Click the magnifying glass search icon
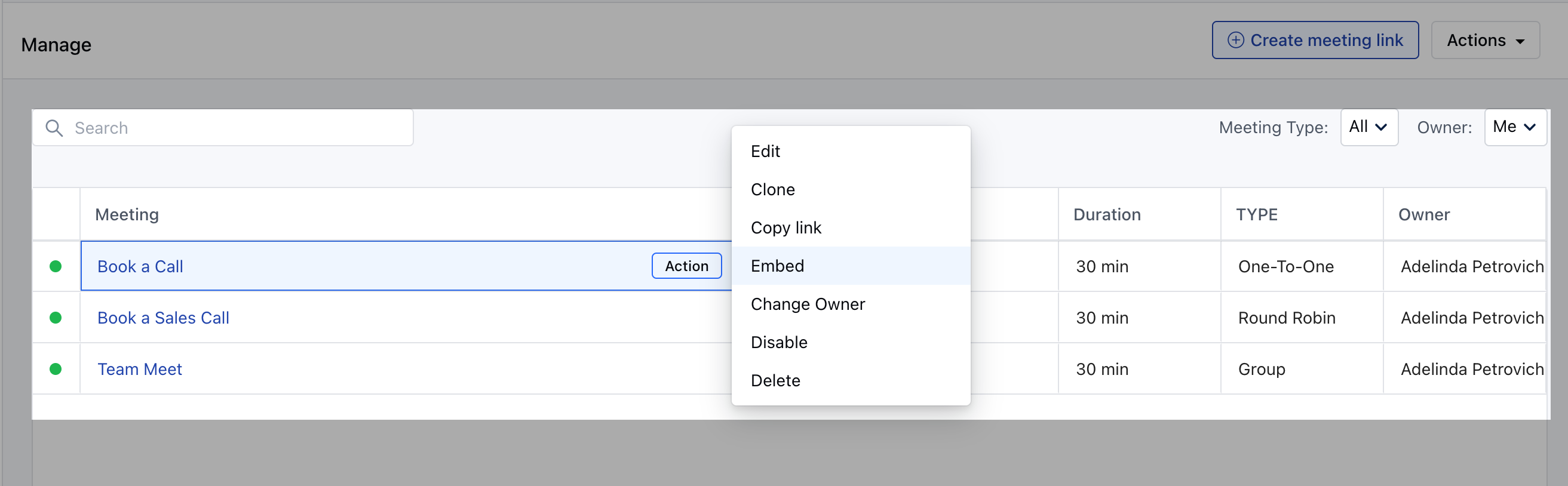Viewport: 1568px width, 486px height. (54, 128)
